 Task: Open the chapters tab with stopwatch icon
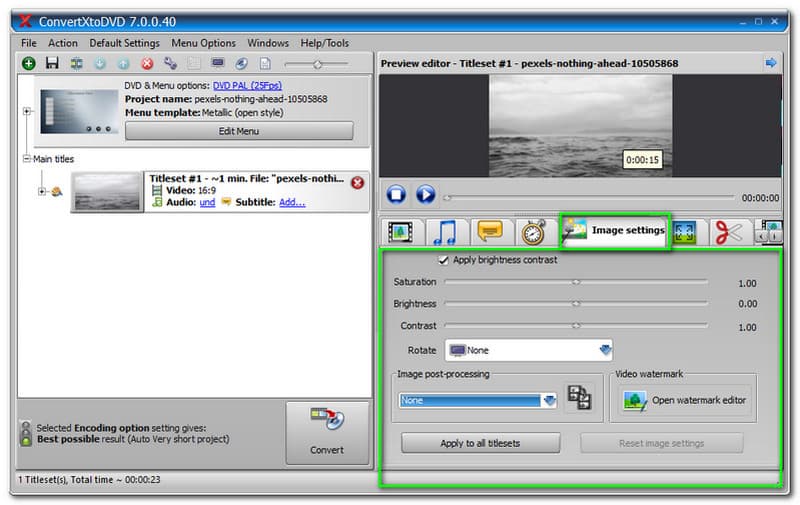point(533,232)
